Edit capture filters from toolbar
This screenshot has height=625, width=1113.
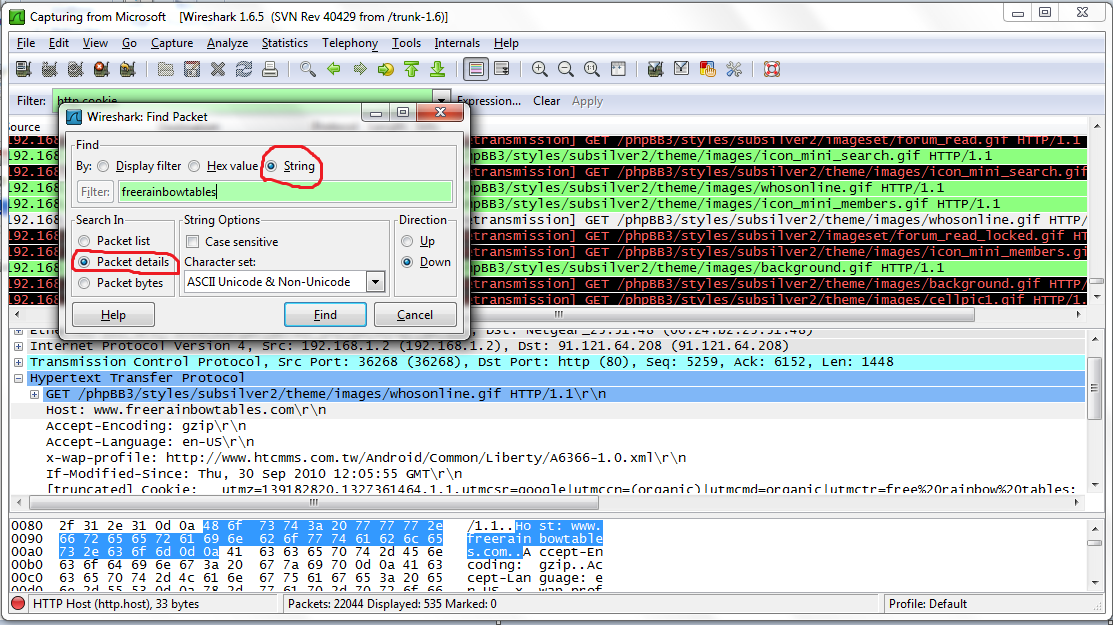[655, 69]
